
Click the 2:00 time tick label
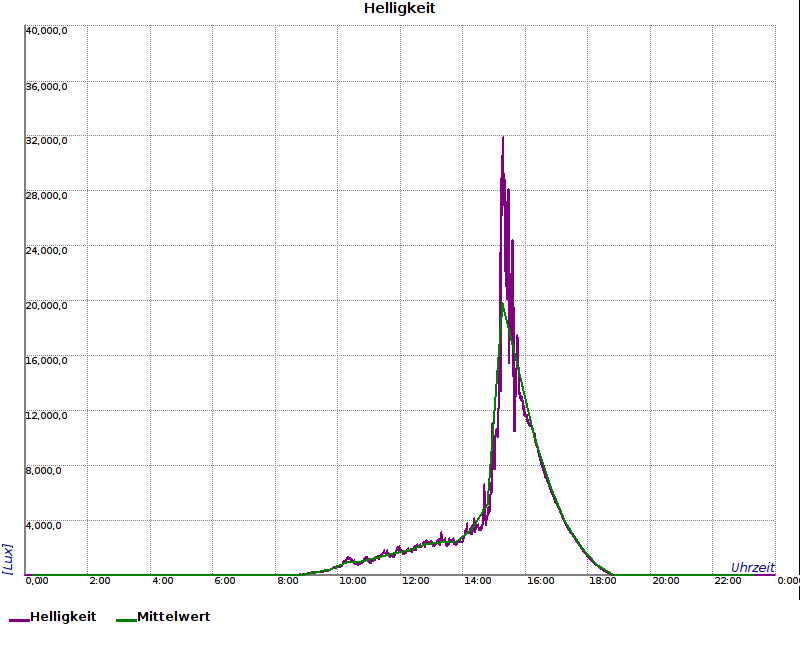[99, 581]
